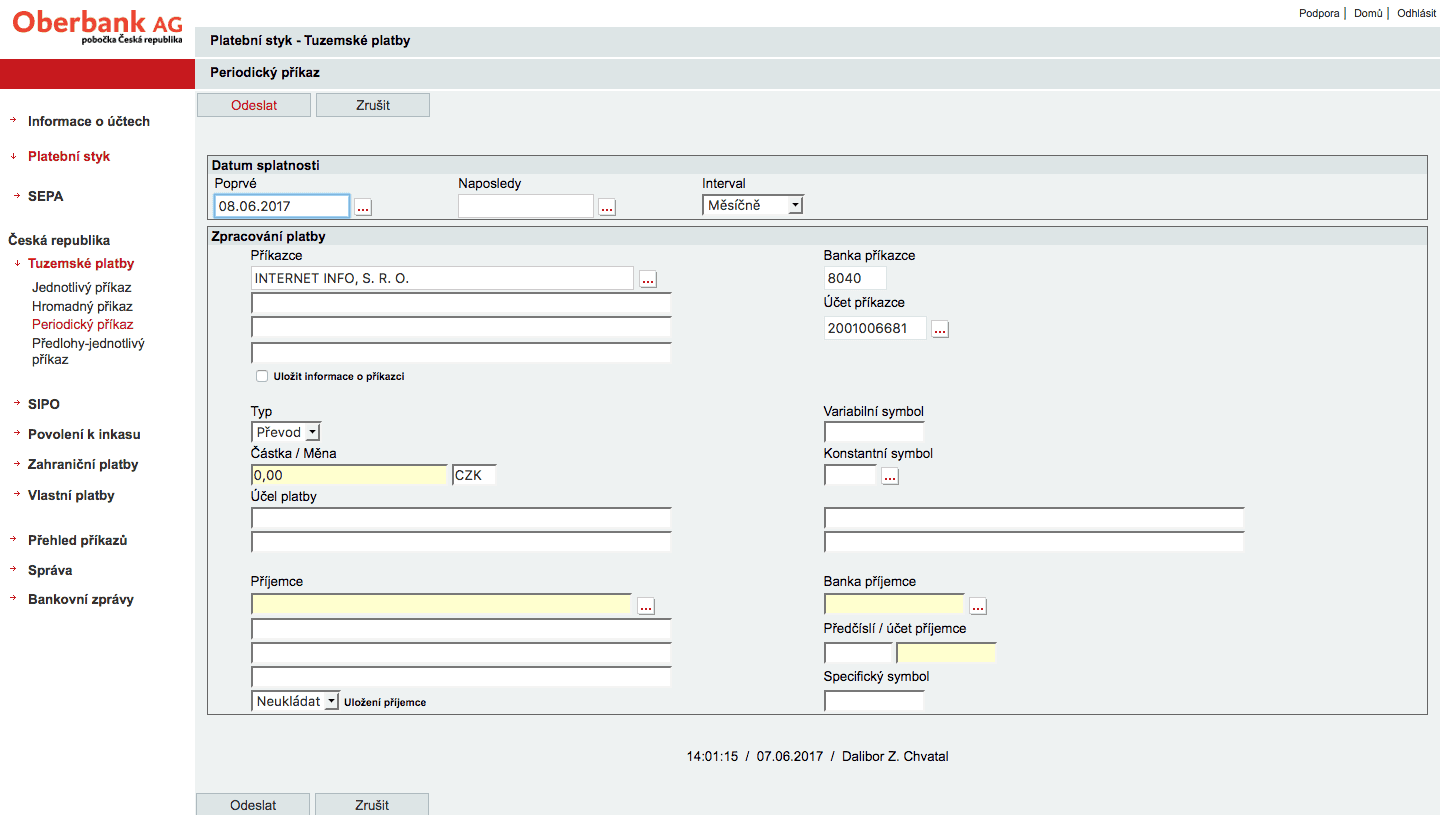The height and width of the screenshot is (815, 1440).
Task: Open lookup button beside Účet příkazce
Action: pos(940,329)
